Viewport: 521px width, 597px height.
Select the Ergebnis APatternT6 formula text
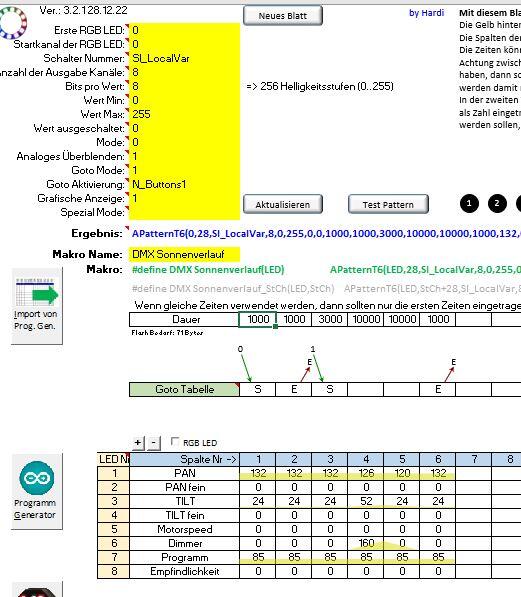(x=326, y=233)
